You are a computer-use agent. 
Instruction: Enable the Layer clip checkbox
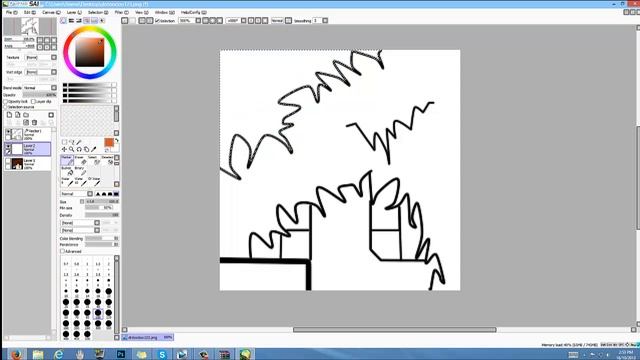(33, 101)
